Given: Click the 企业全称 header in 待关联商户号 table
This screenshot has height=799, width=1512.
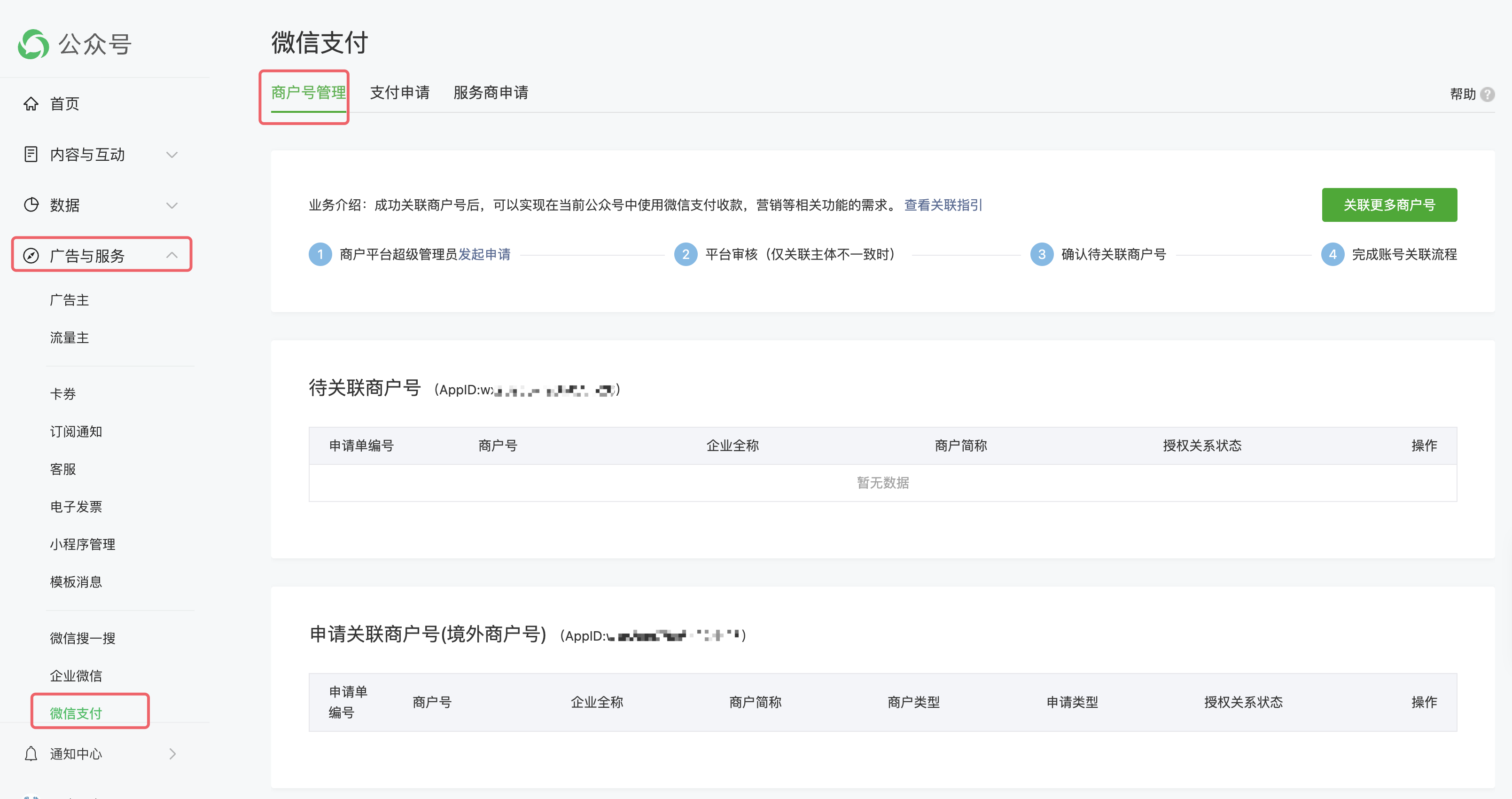Looking at the screenshot, I should [x=733, y=446].
